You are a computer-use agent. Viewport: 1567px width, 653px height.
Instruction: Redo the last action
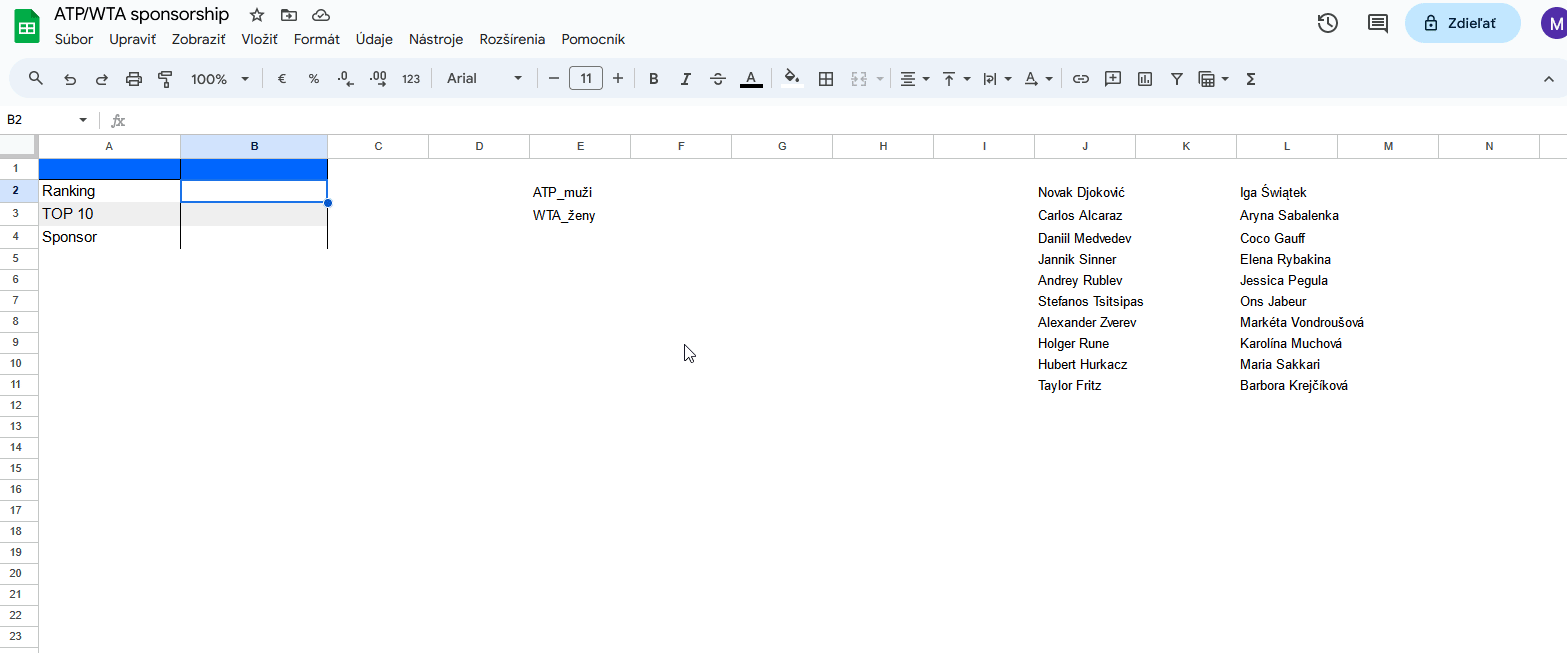pos(102,79)
